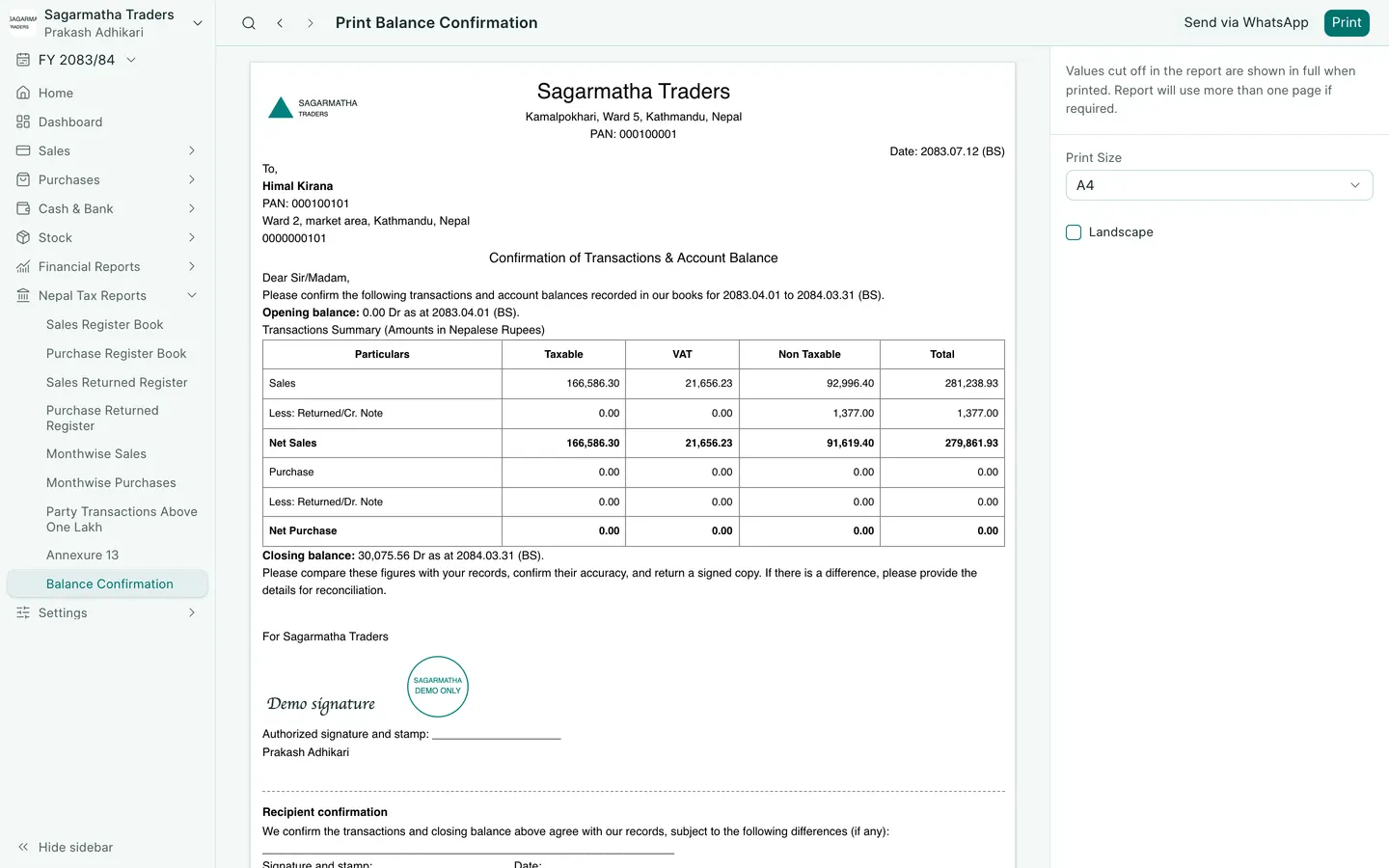The height and width of the screenshot is (868, 1389).
Task: Click the Opening balance line
Action: coord(391,312)
